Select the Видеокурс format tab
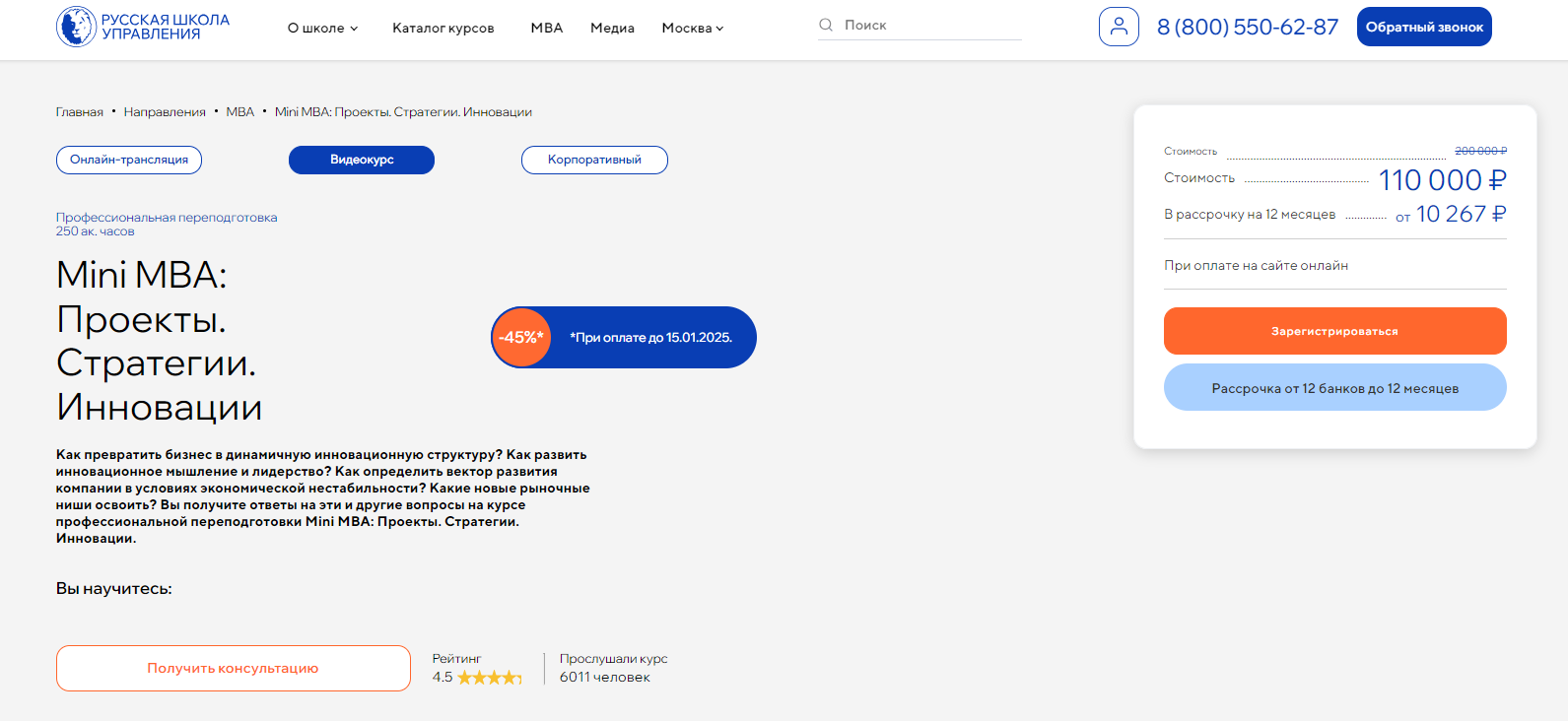 362,160
